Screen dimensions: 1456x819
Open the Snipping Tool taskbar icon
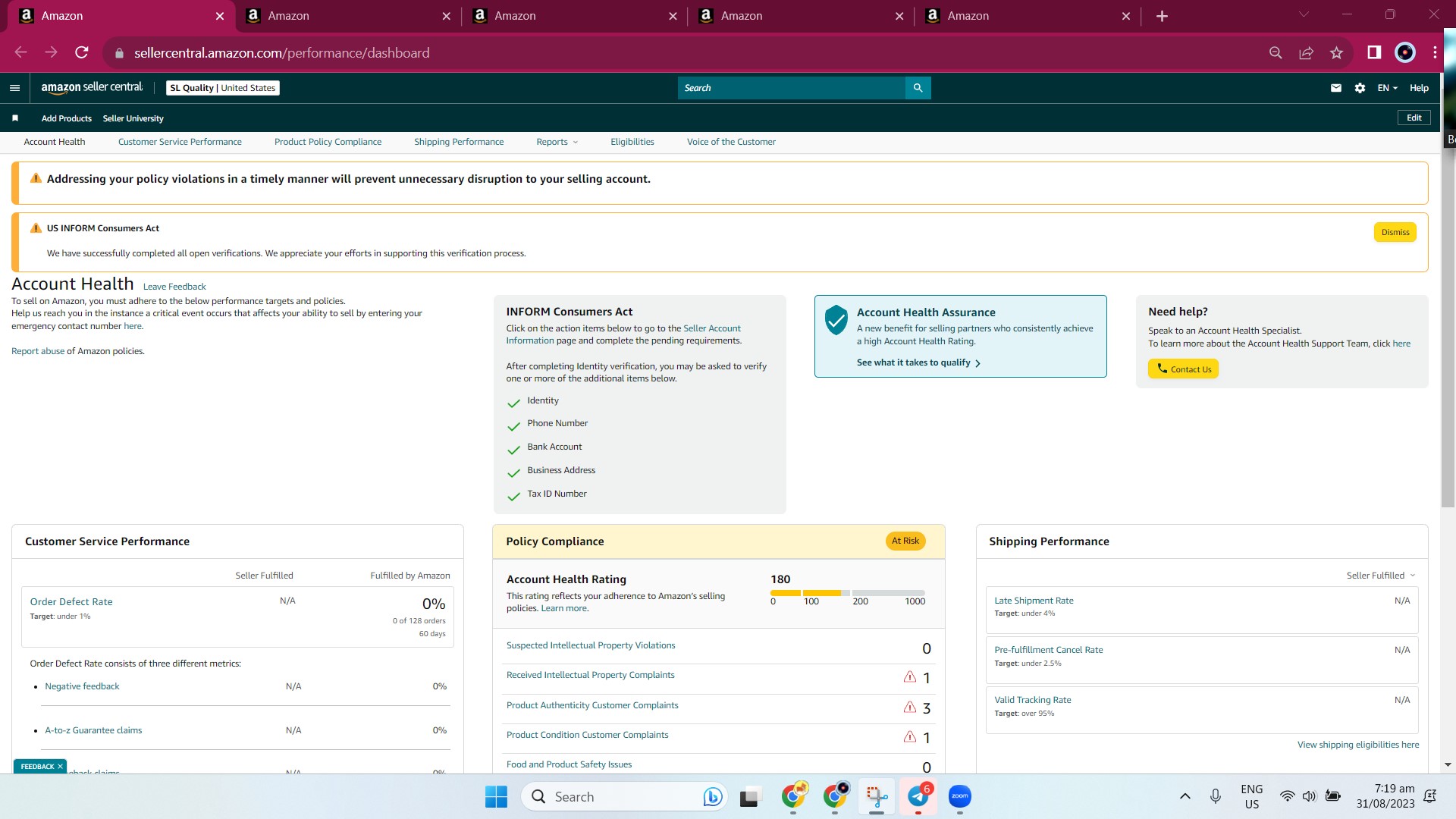(877, 796)
